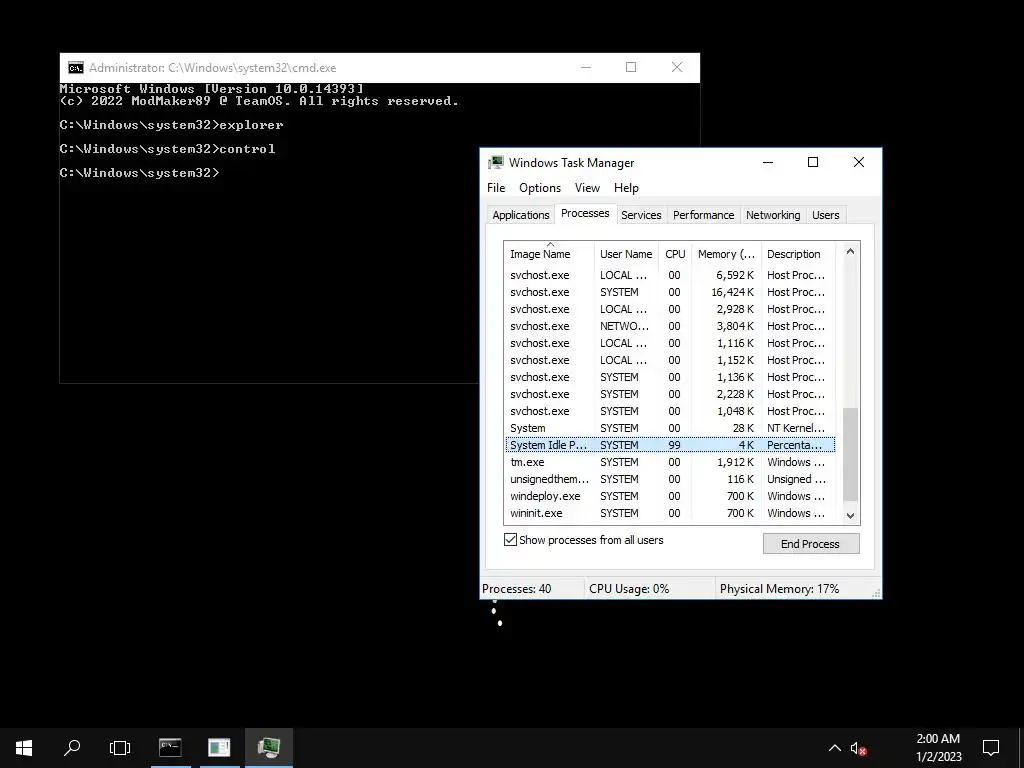
Task: Select the System Idle Process row
Action: pos(671,445)
